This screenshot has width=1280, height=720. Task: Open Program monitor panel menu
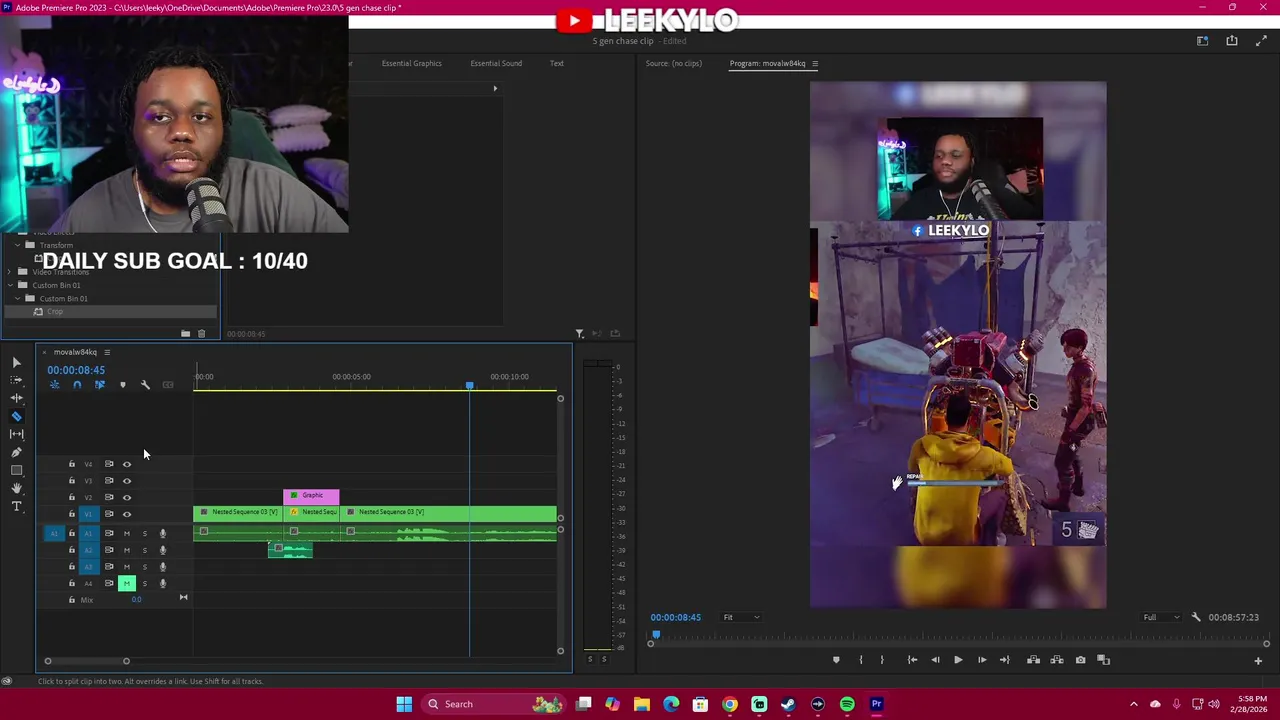[x=815, y=63]
